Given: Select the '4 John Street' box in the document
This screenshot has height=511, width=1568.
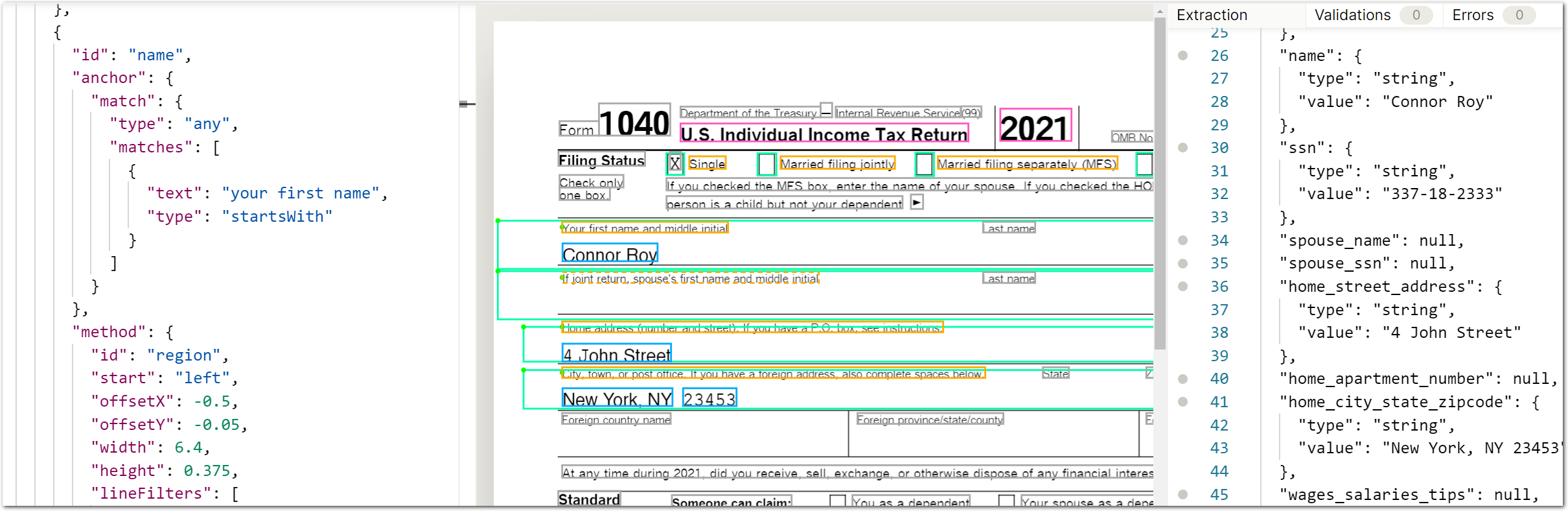Looking at the screenshot, I should pyautogui.click(x=616, y=353).
